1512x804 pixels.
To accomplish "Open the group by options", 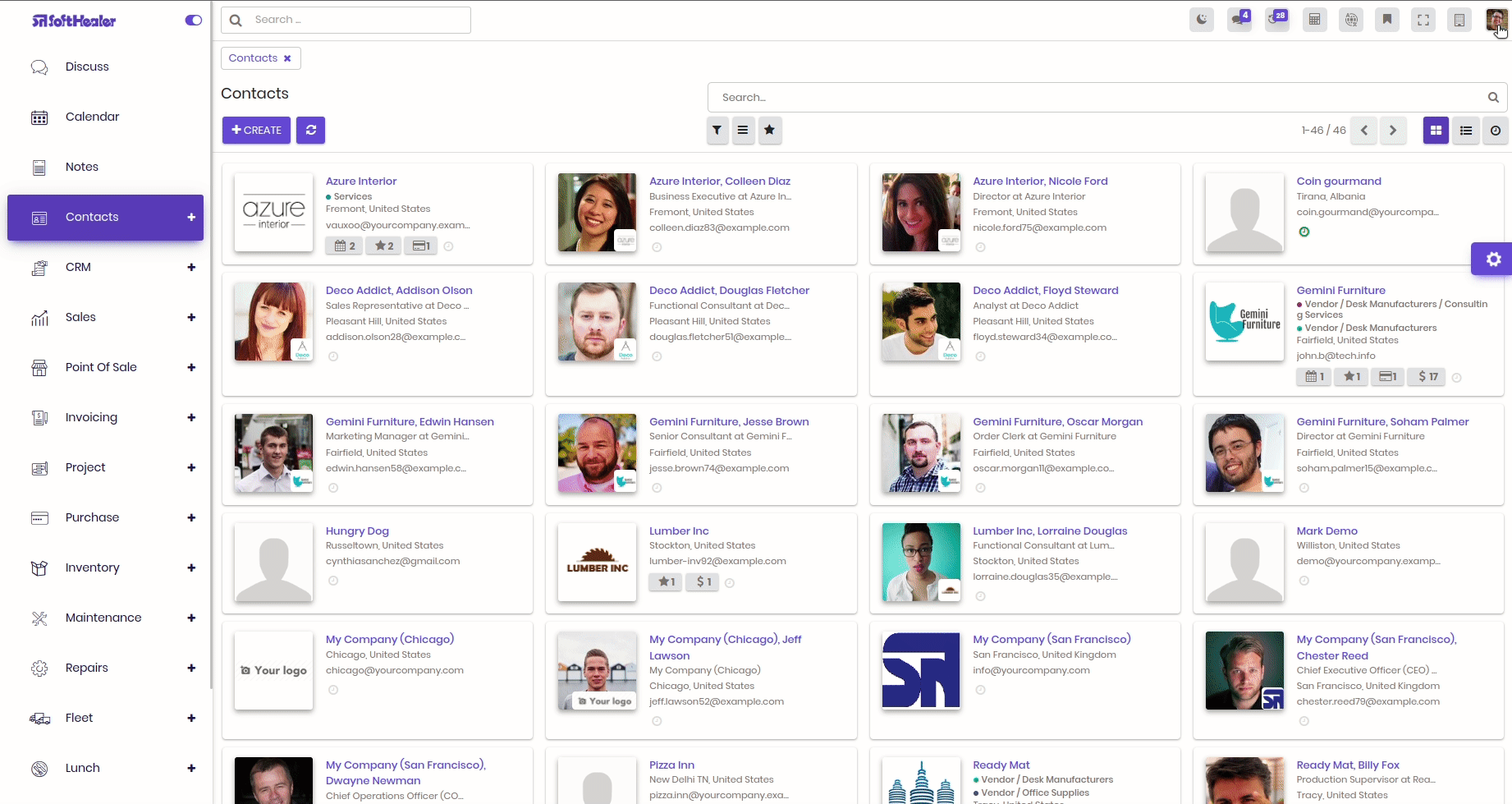I will (743, 130).
